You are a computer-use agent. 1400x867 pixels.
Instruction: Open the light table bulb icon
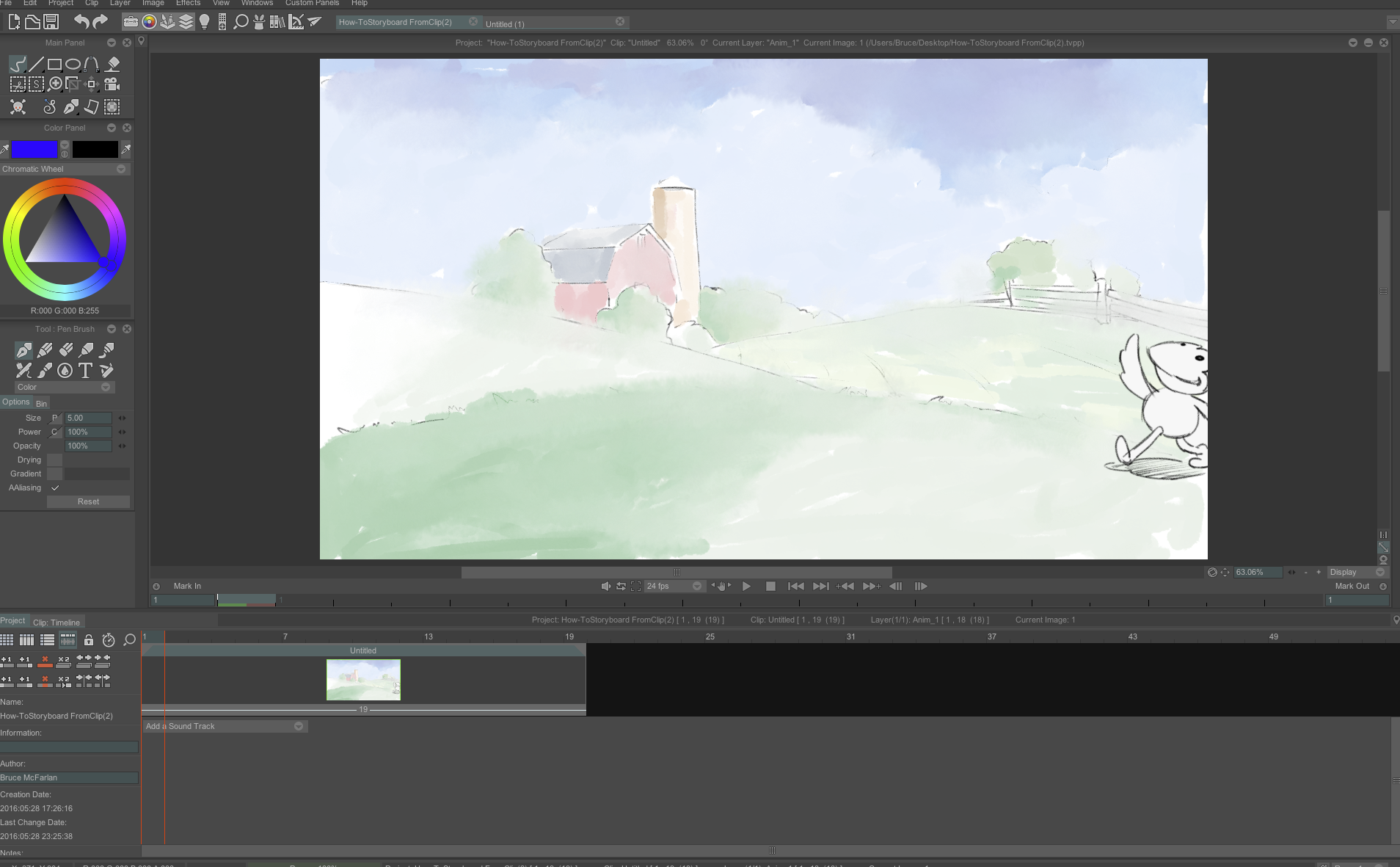click(x=205, y=22)
